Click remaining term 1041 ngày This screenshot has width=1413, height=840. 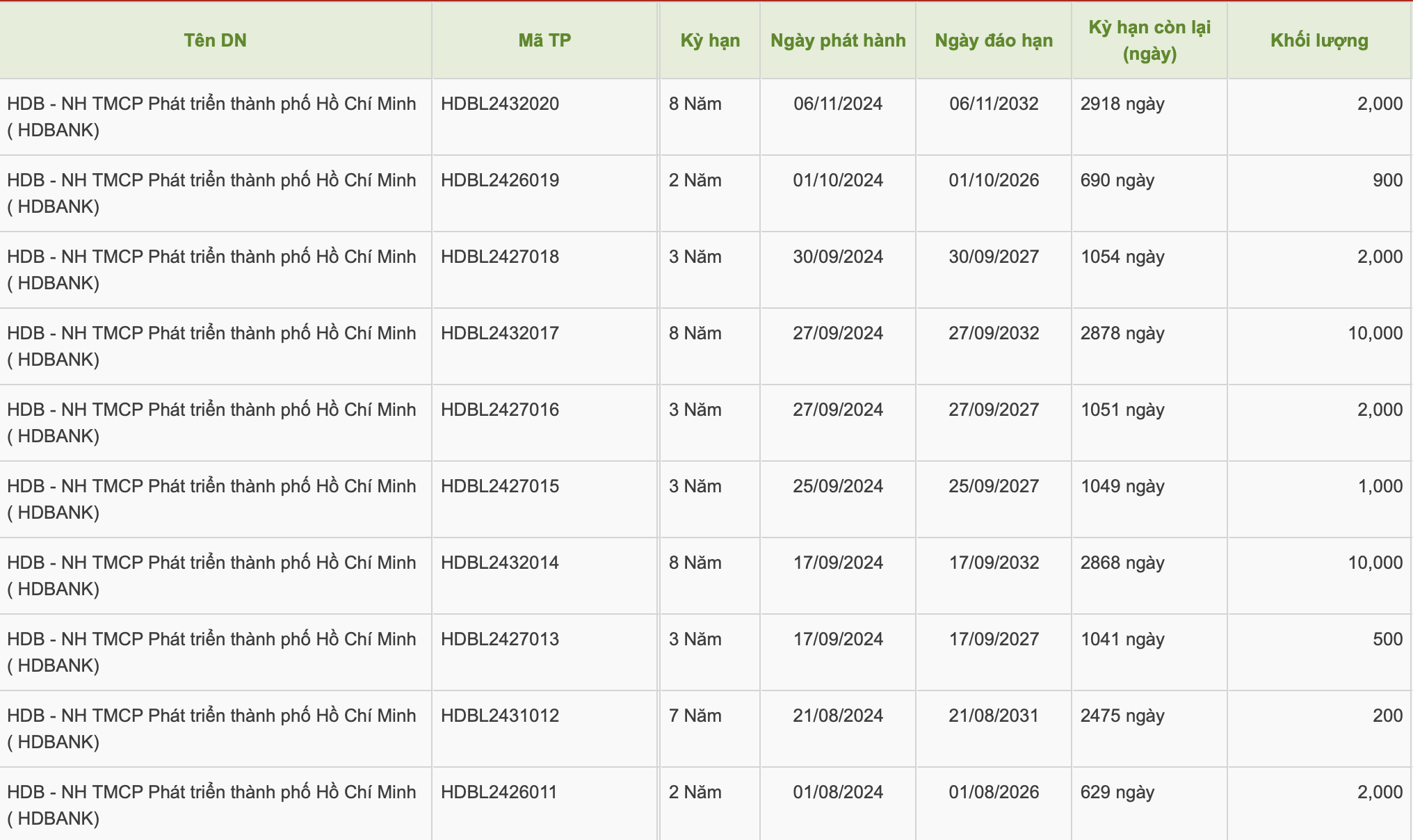(x=1122, y=640)
